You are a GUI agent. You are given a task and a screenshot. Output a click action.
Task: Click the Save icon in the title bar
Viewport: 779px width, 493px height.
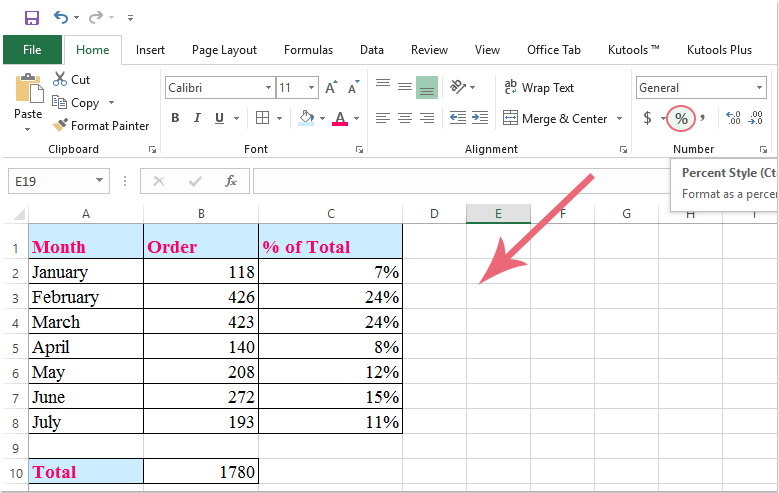tap(31, 18)
